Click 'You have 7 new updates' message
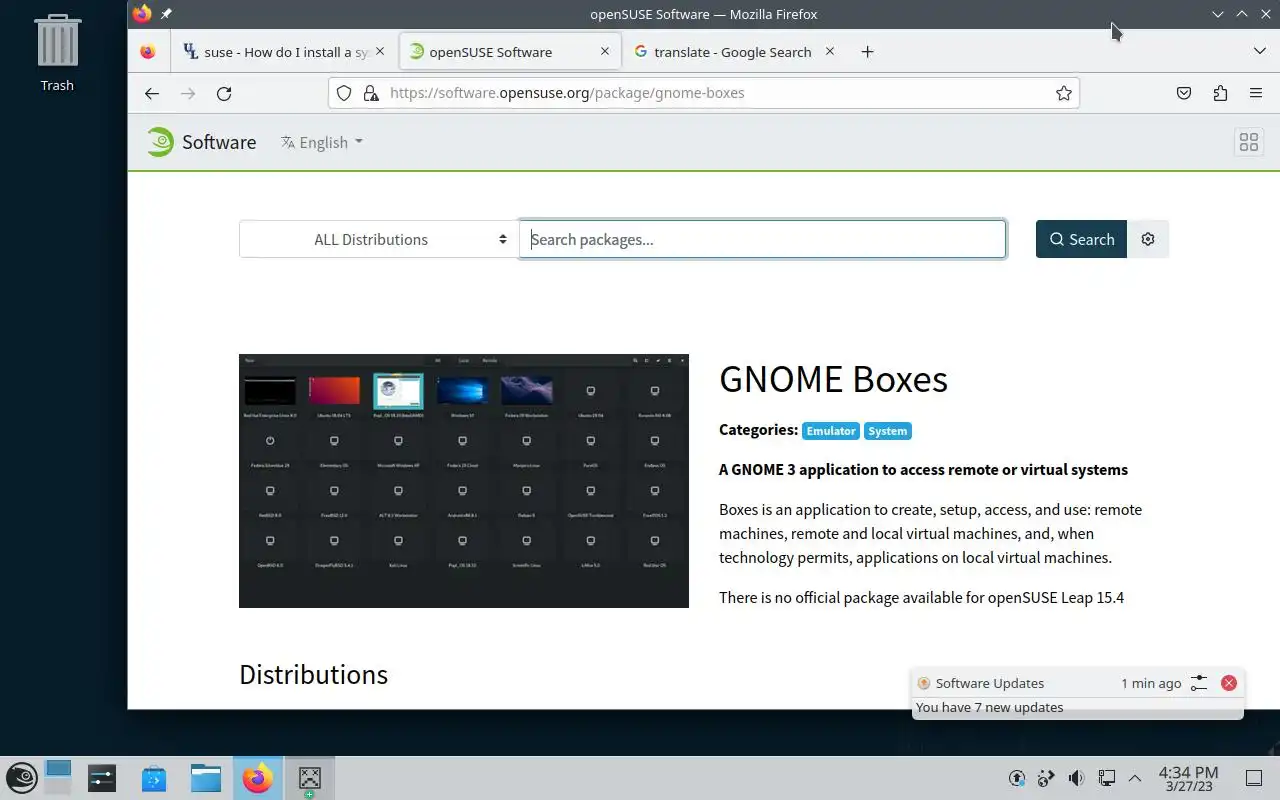This screenshot has width=1280, height=800. (x=989, y=707)
